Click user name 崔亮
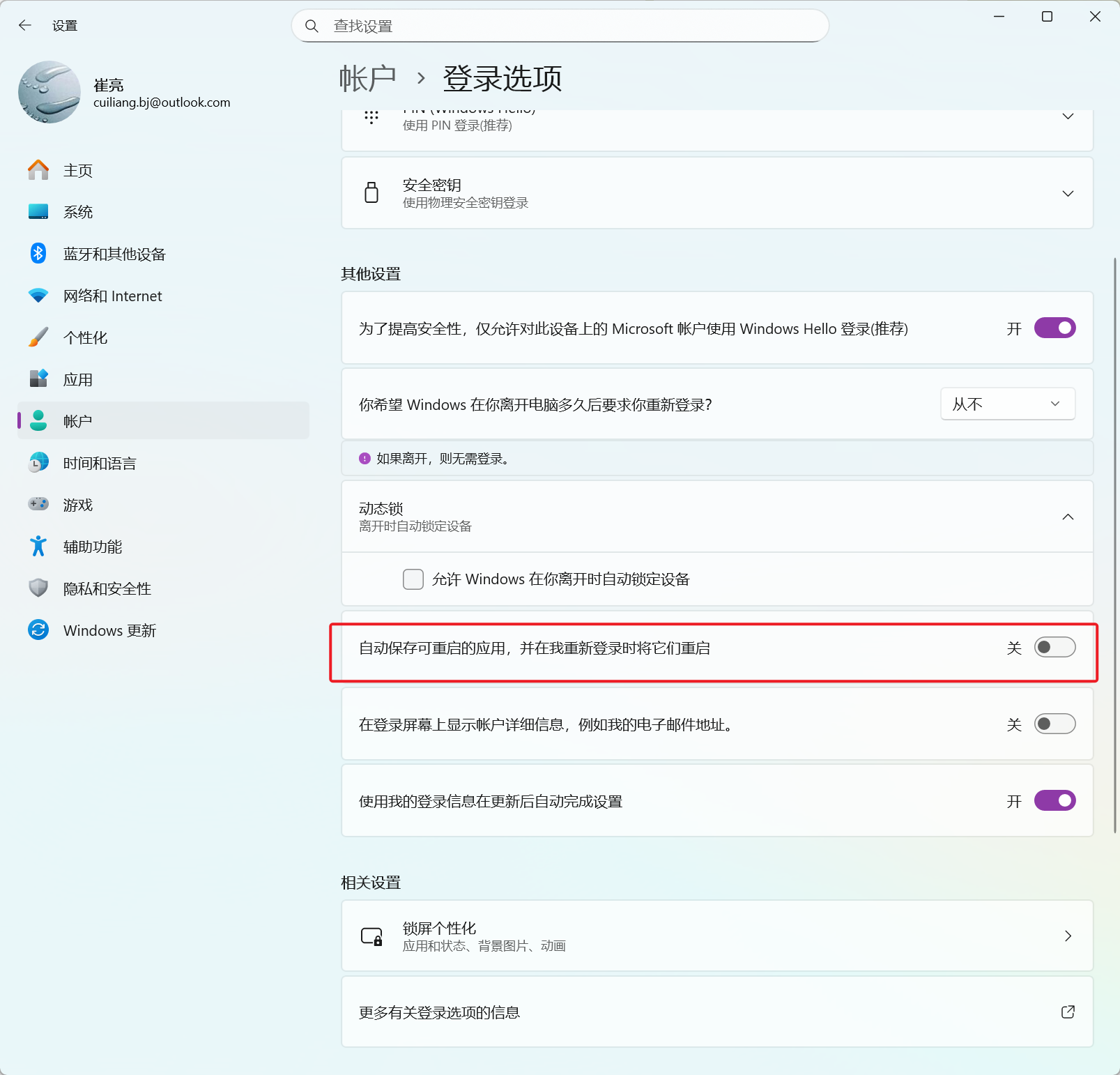 coord(109,85)
